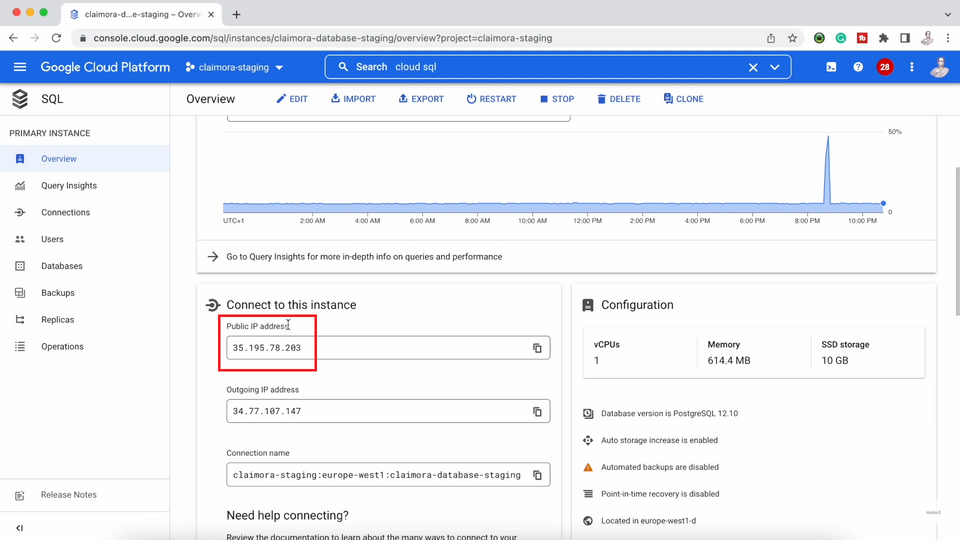Go back in browser

(13, 38)
